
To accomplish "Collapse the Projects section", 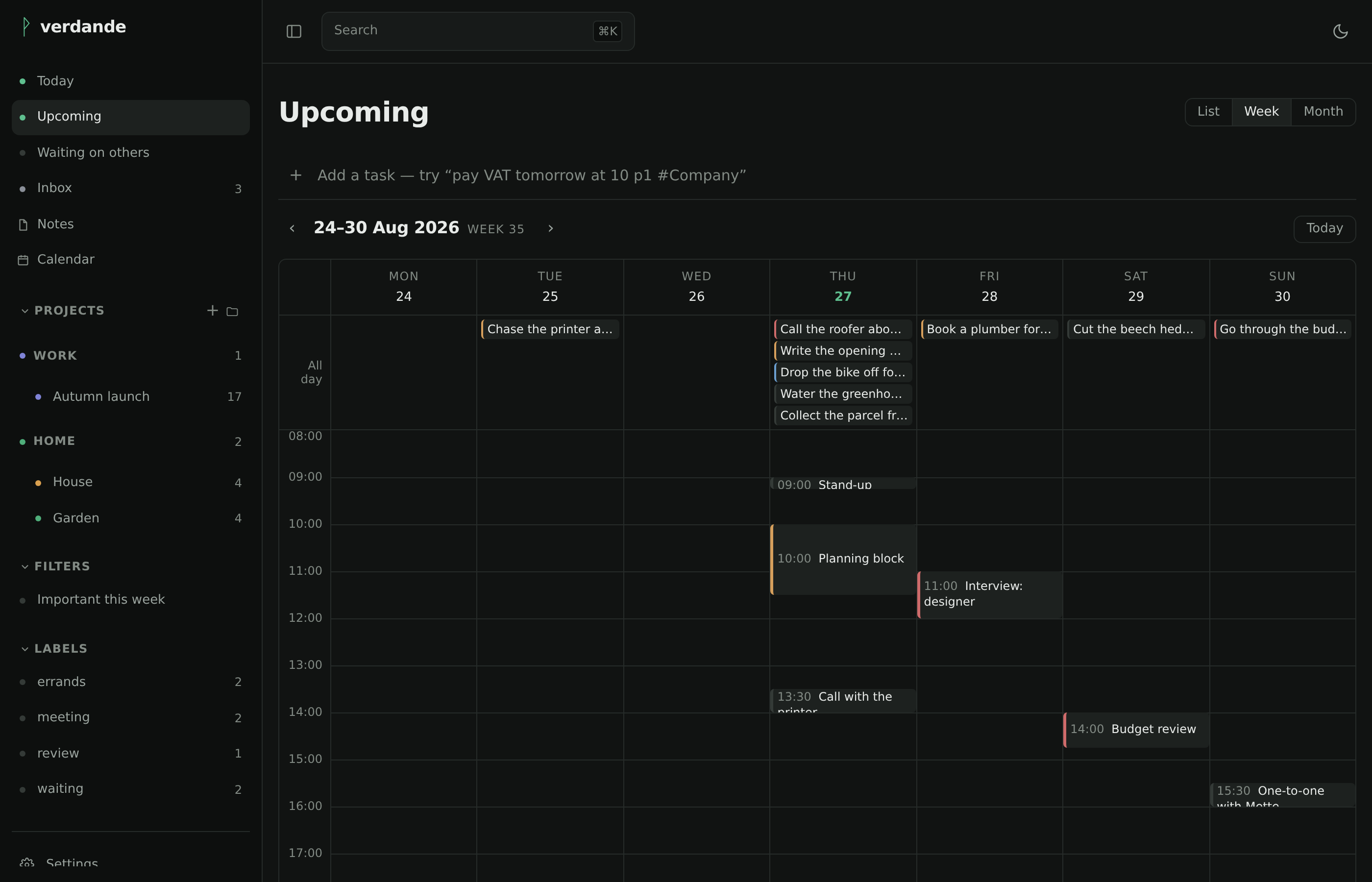I will (24, 311).
